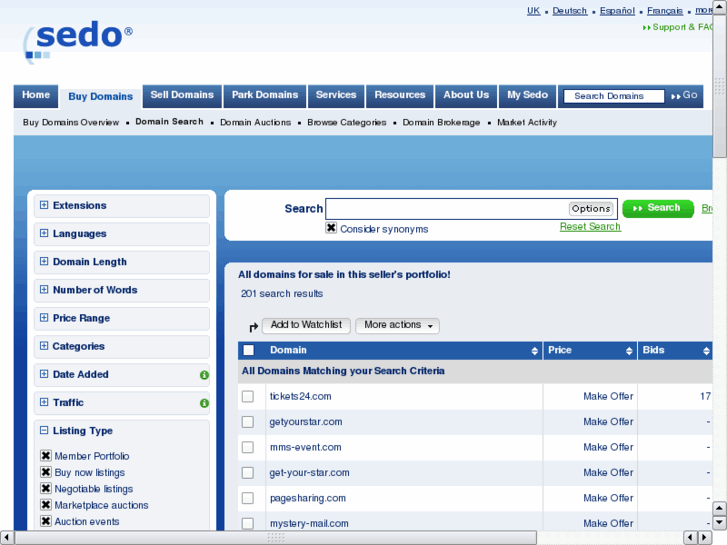Switch to the UK site link
727x545 pixels.
533,11
